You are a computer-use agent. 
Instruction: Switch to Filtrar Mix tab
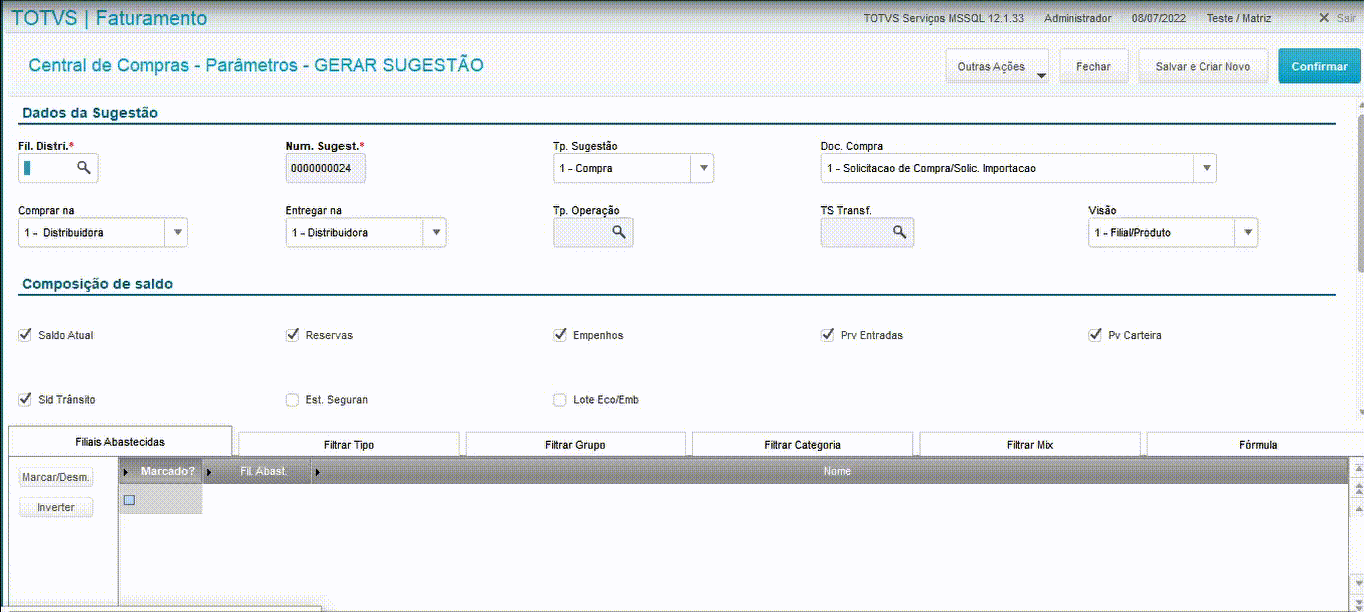click(1030, 444)
